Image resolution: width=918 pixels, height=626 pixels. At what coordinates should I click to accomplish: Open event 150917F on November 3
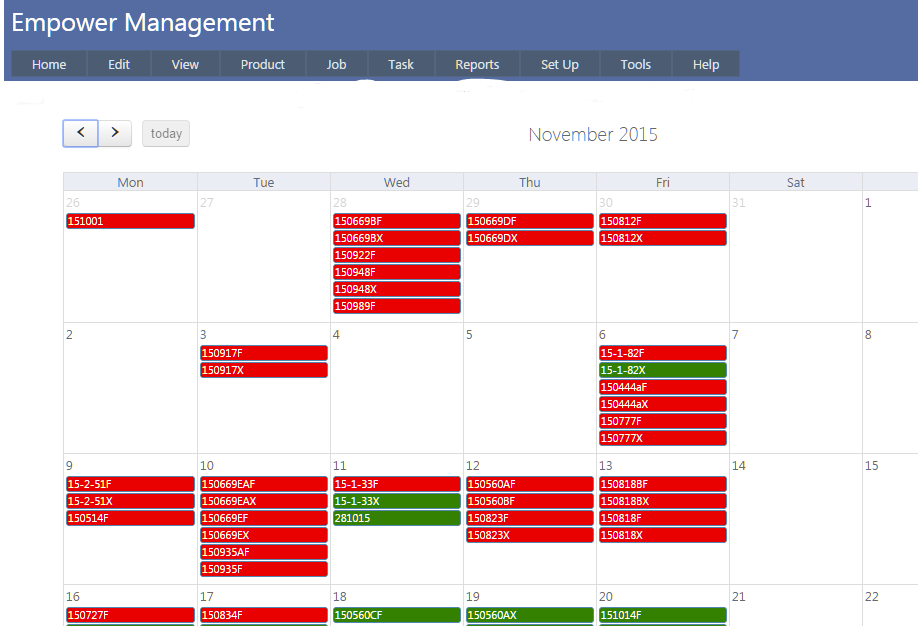tap(264, 353)
